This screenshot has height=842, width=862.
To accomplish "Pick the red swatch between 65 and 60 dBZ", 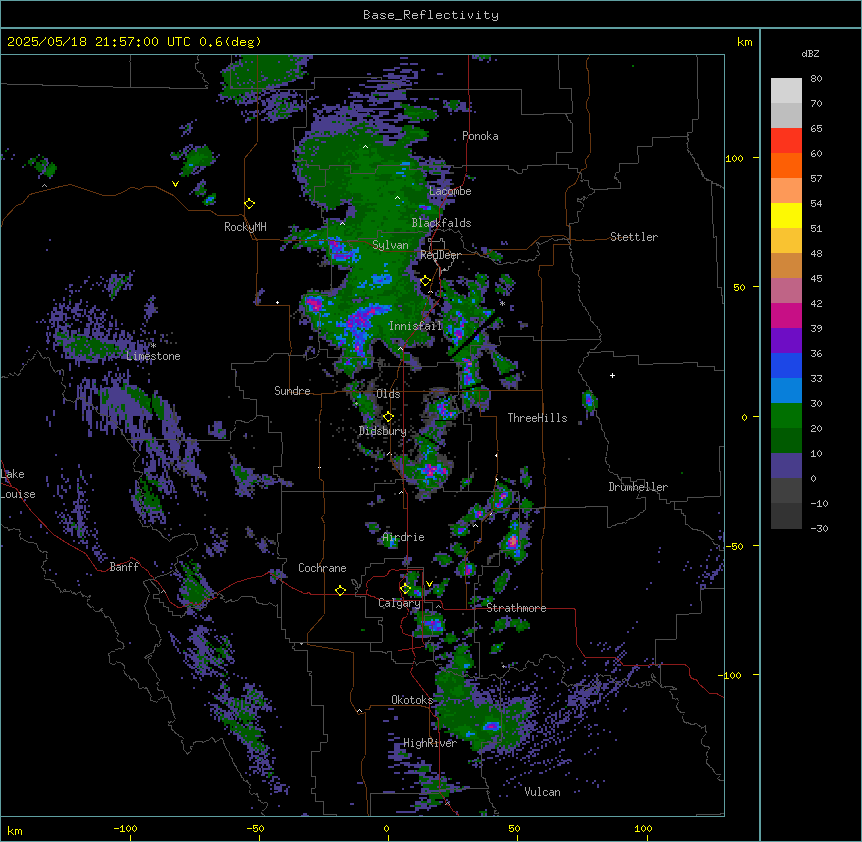I will (786, 140).
